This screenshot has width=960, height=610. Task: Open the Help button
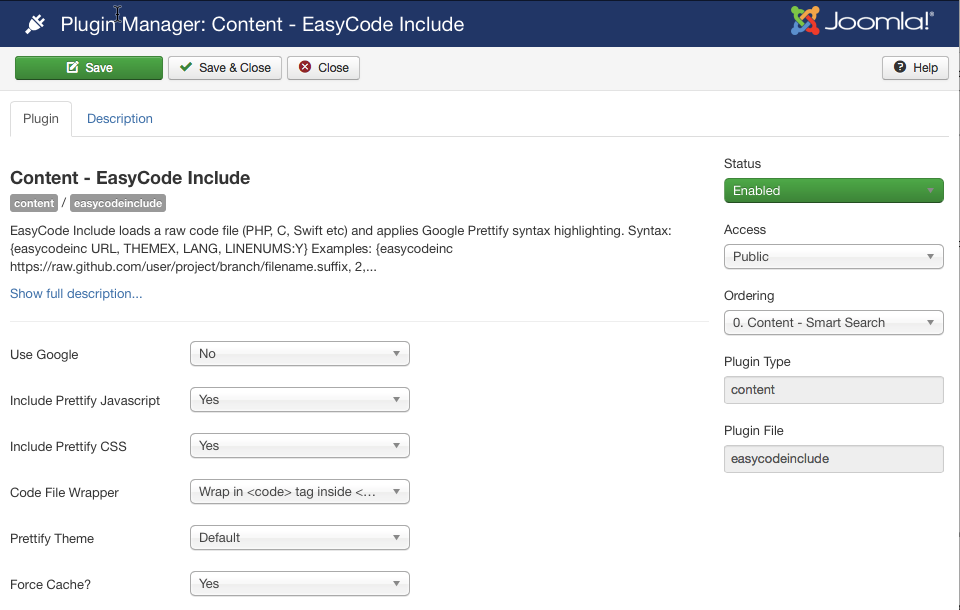(915, 68)
